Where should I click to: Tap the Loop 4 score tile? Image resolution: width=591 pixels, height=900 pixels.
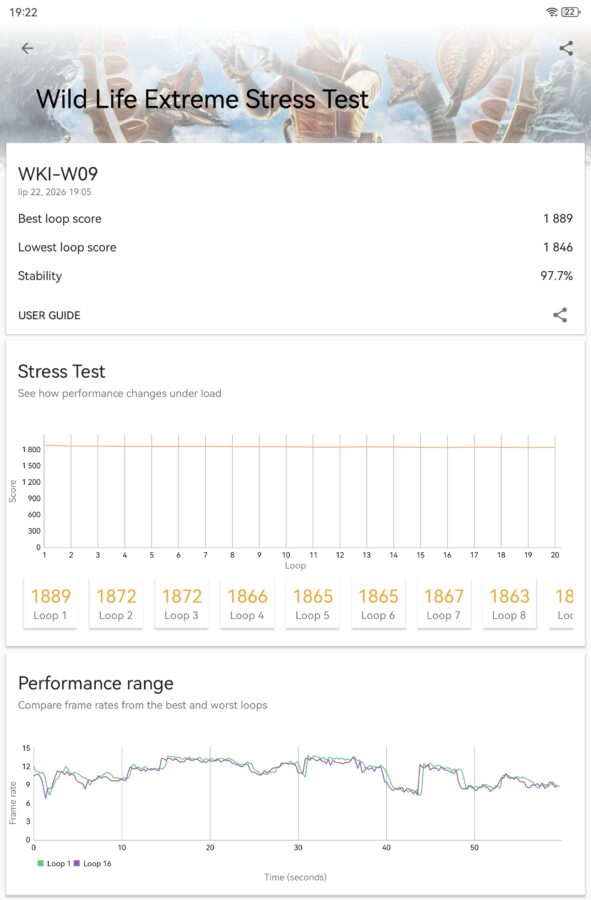point(247,604)
